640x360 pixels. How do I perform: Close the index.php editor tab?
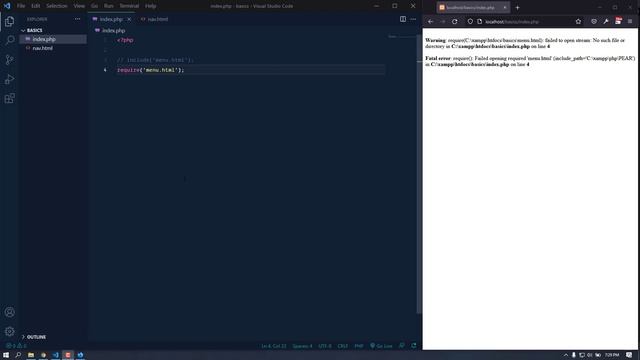click(x=129, y=19)
